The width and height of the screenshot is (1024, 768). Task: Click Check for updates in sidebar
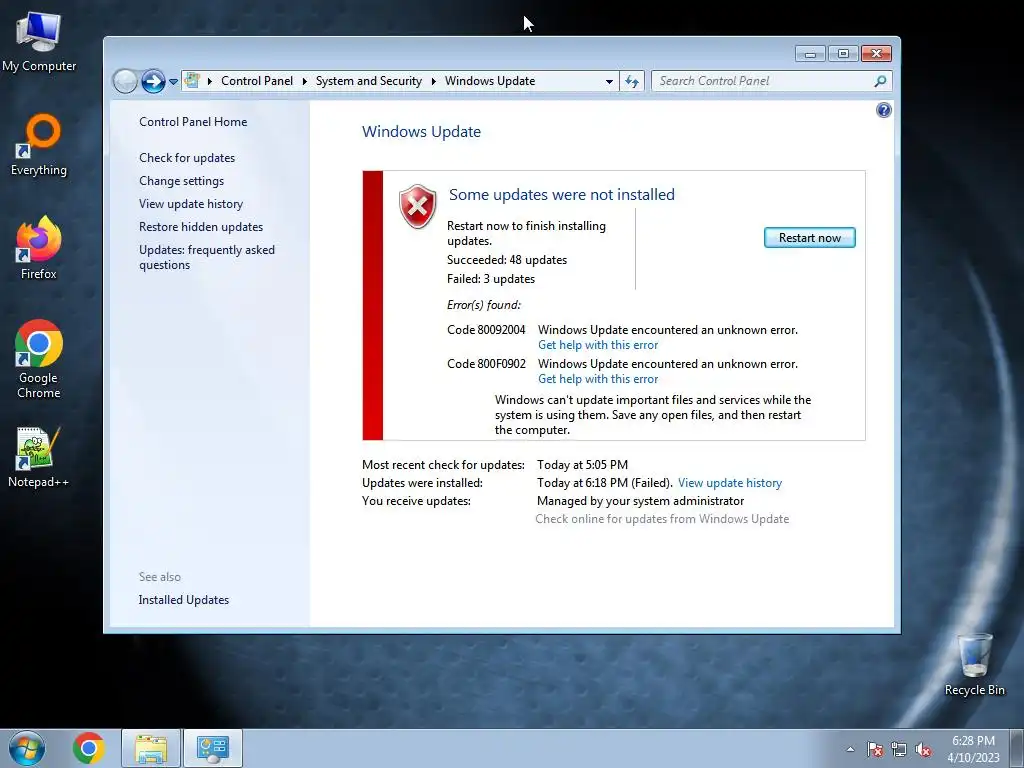coord(187,157)
